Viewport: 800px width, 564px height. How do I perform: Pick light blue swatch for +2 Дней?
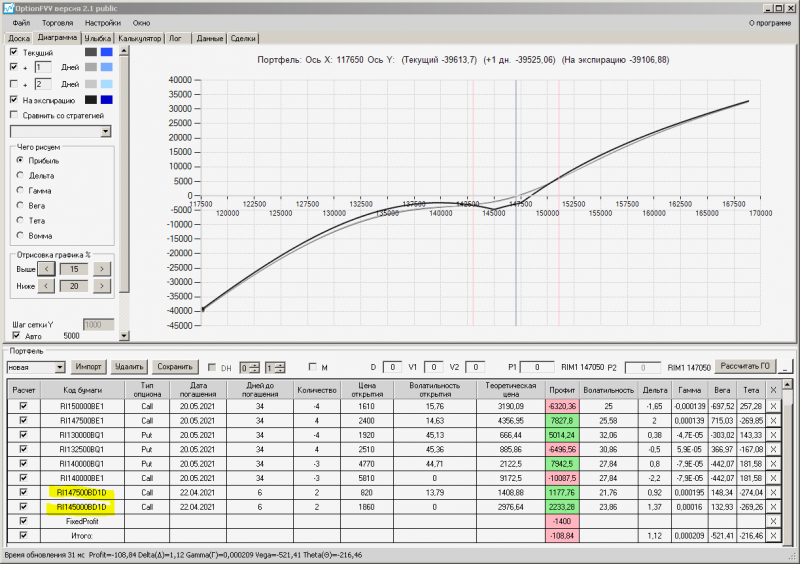107,84
